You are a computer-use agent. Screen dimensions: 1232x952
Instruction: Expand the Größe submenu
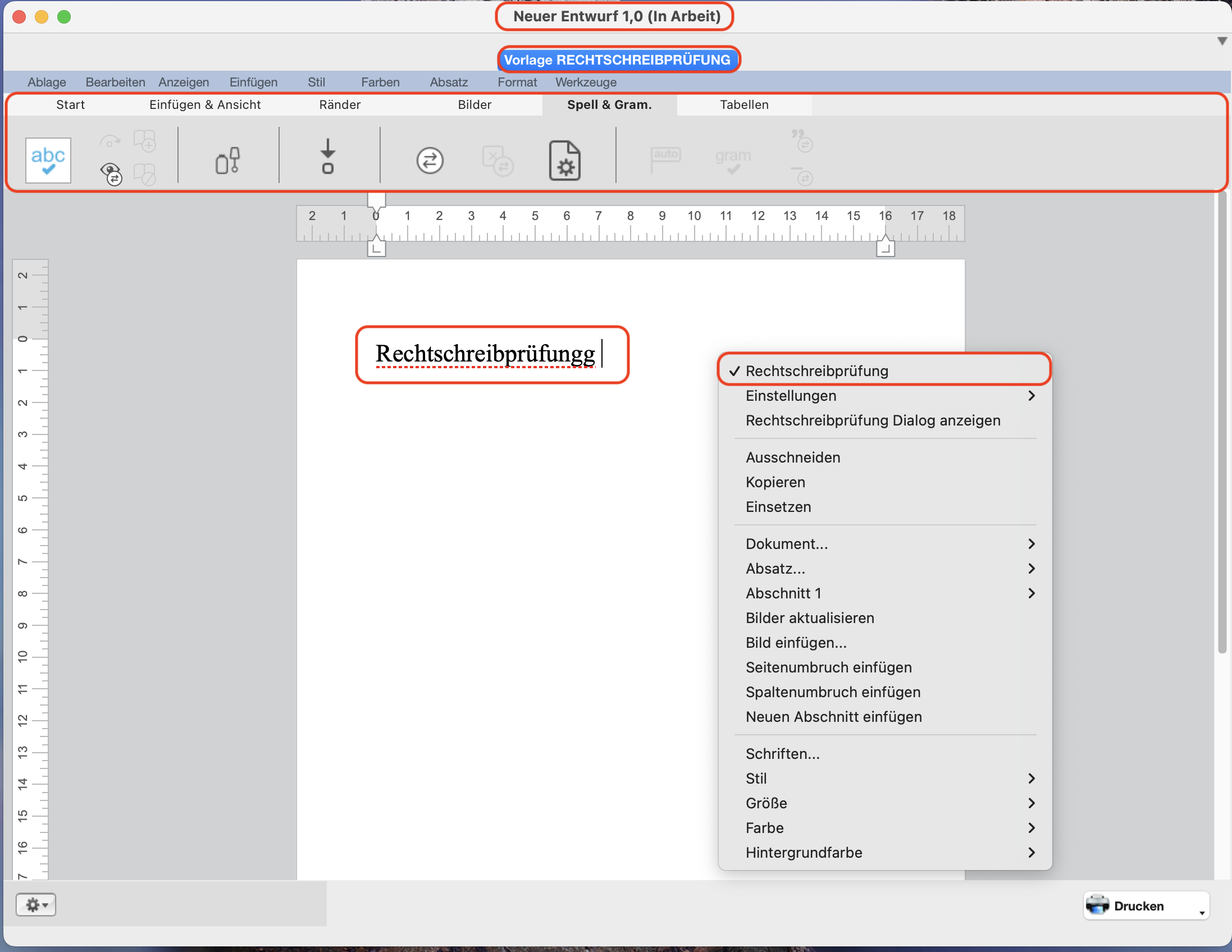(x=884, y=803)
